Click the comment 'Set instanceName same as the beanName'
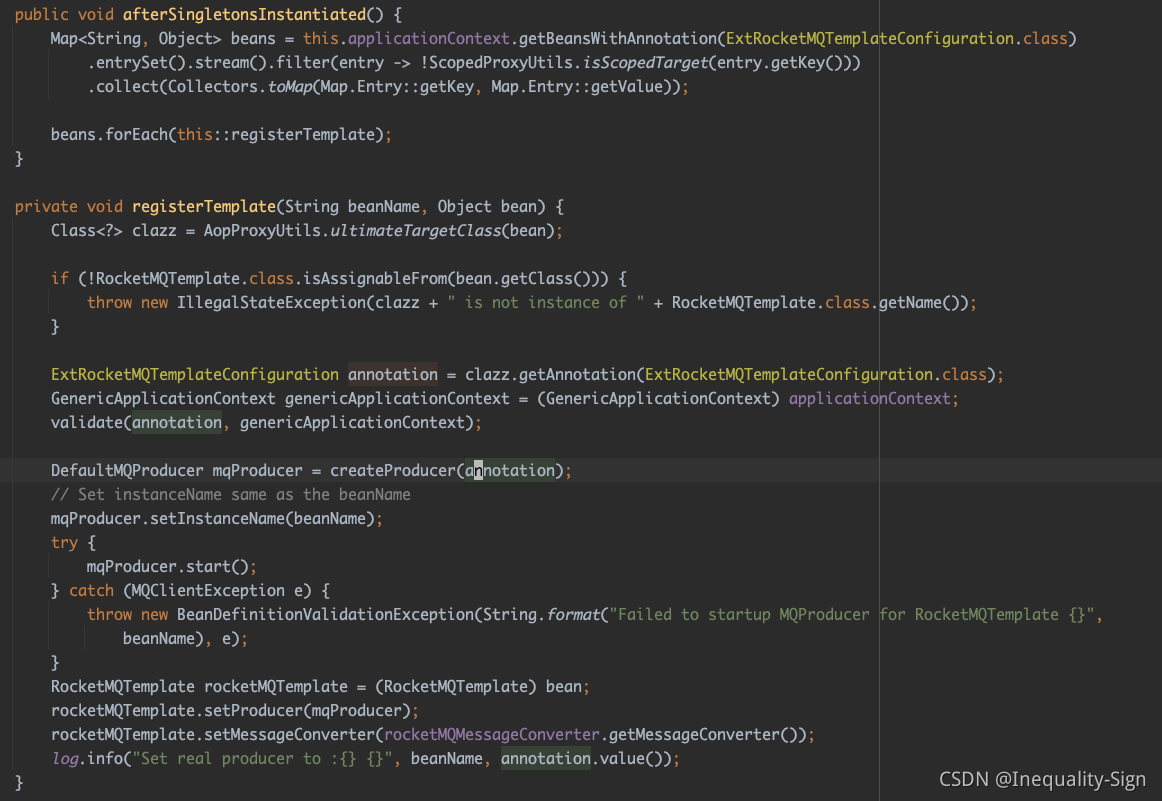This screenshot has width=1162, height=801. 230,494
